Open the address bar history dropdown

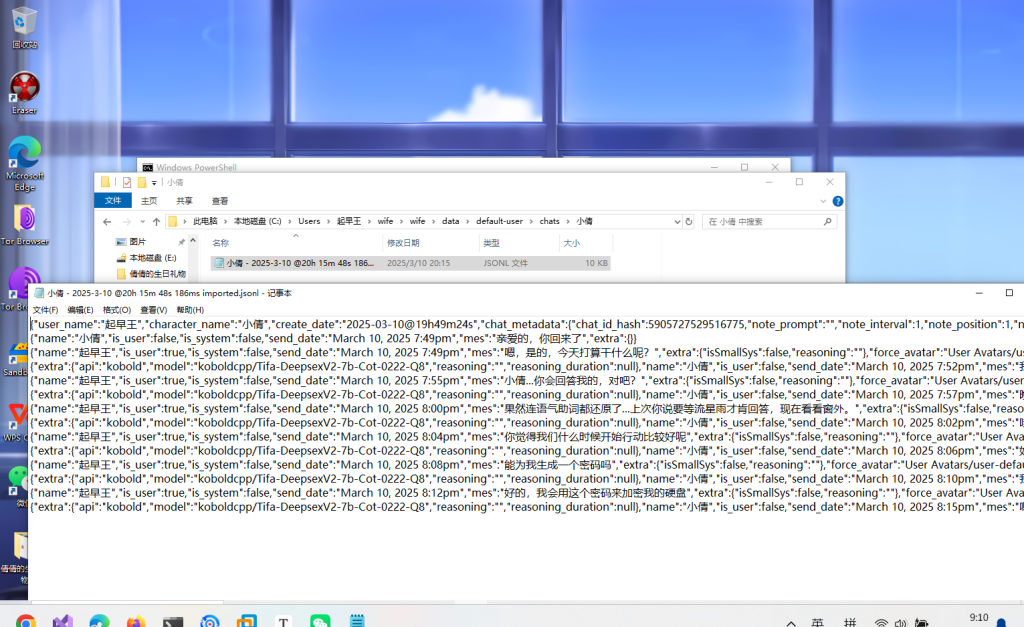point(675,221)
